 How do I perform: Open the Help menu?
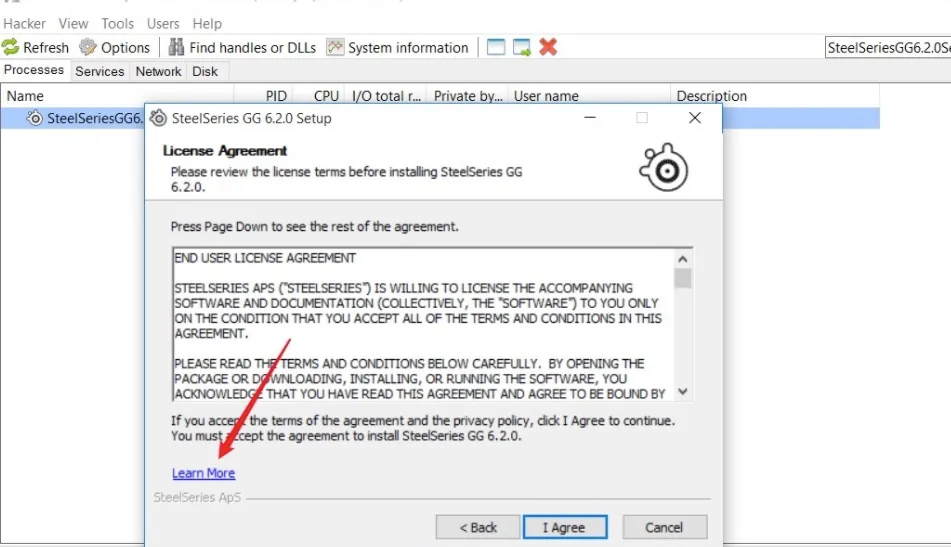pyautogui.click(x=207, y=24)
